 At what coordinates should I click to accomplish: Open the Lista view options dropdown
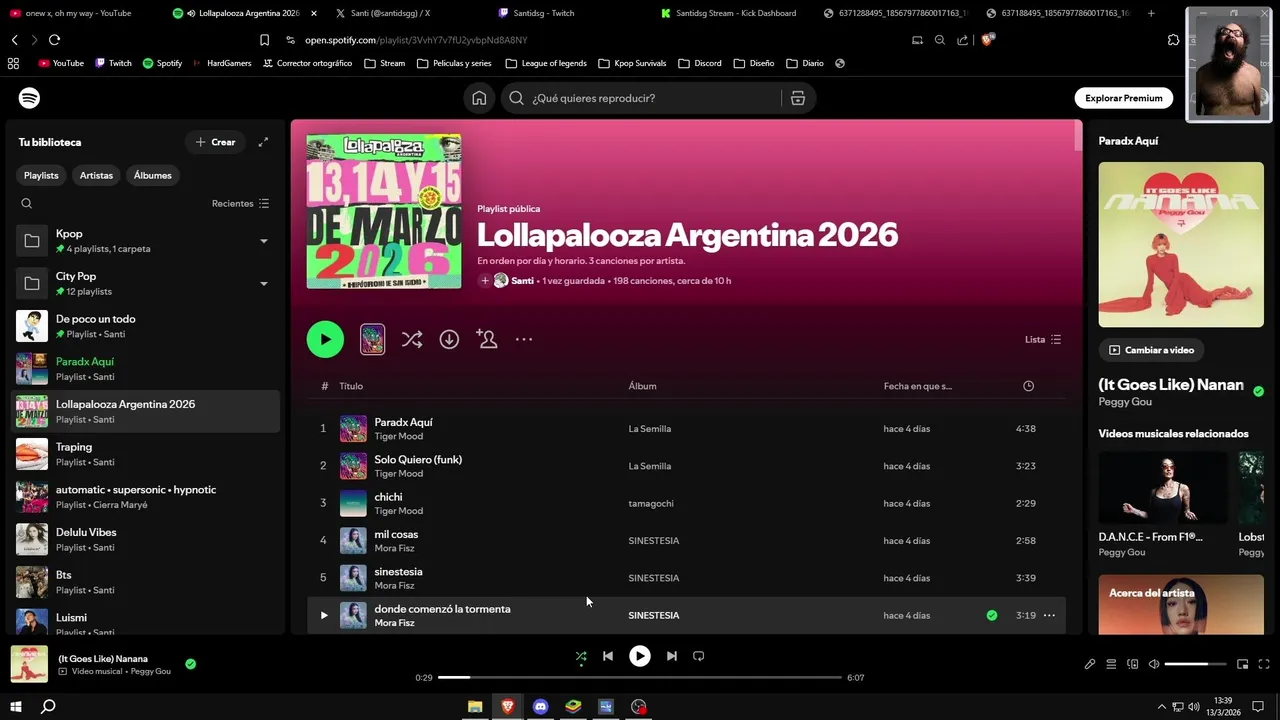point(1043,339)
